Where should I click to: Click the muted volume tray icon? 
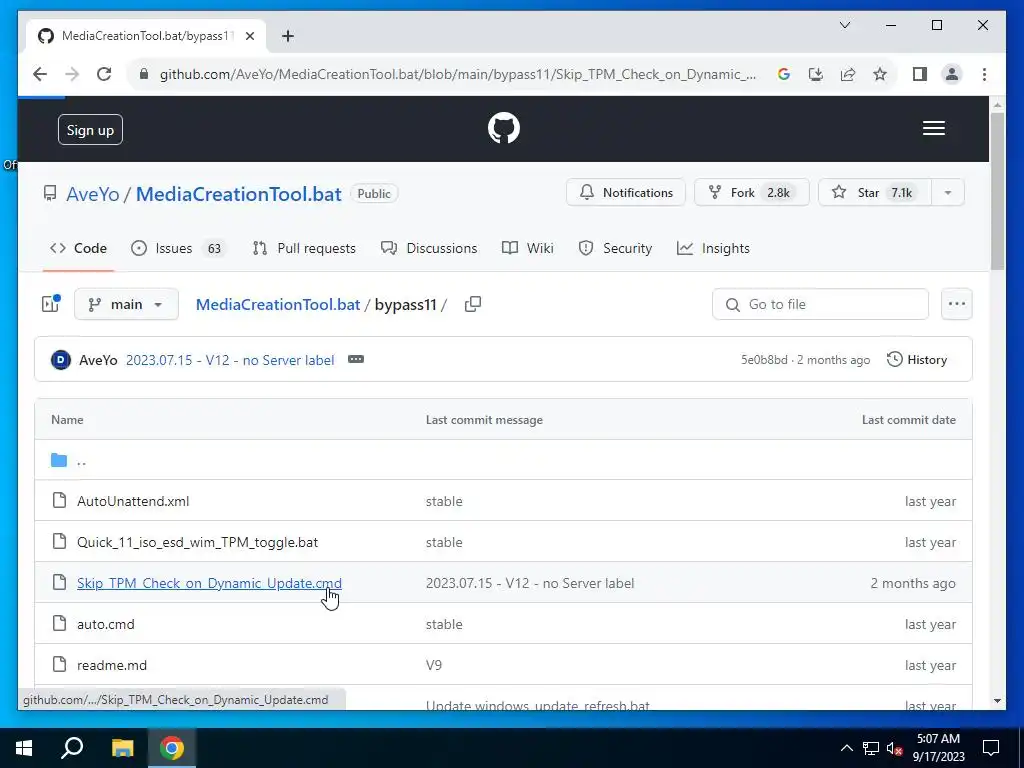[895, 748]
